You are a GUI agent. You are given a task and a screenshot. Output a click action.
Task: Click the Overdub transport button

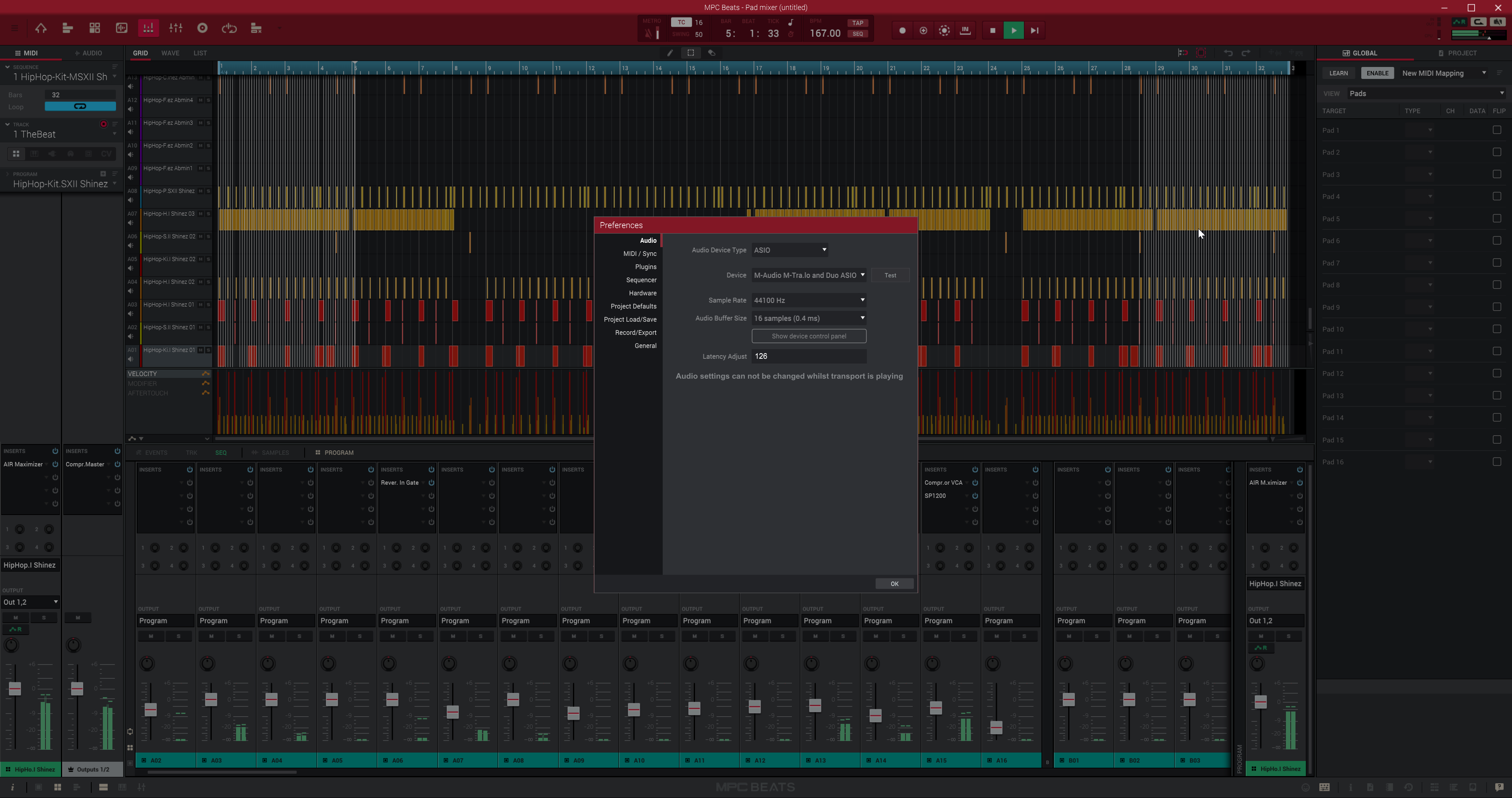point(923,31)
